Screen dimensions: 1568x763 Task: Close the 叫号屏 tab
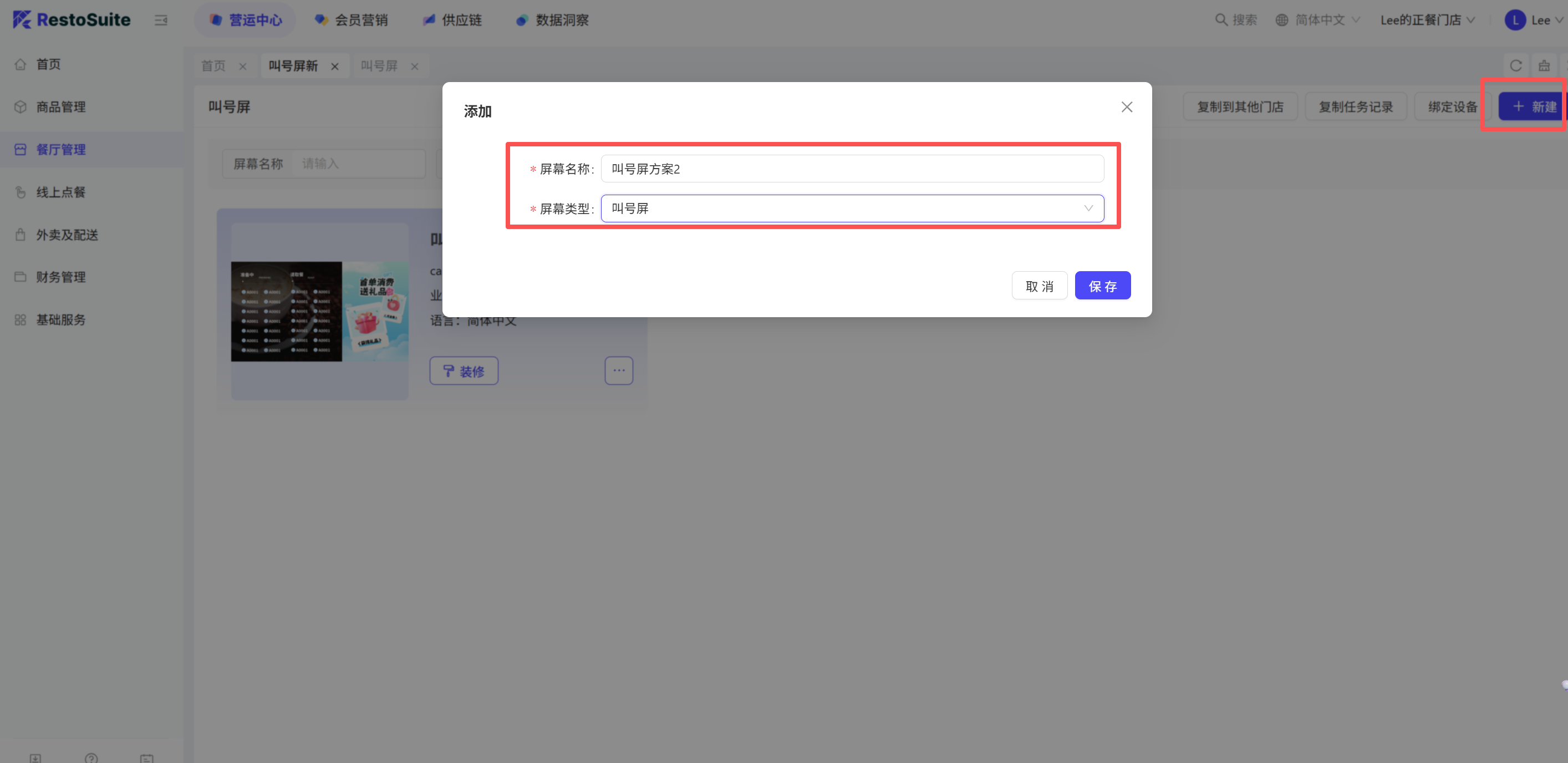pos(415,67)
